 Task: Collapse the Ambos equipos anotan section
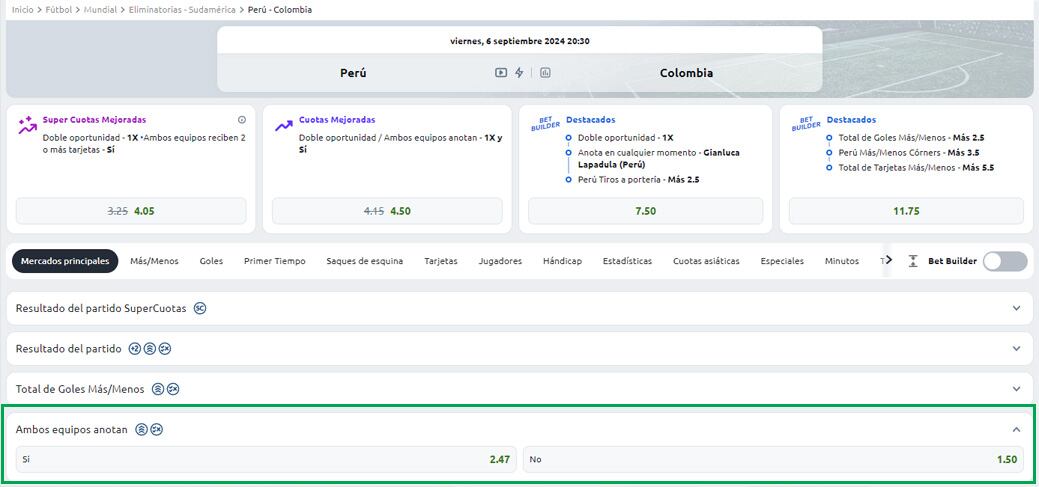pos(1016,429)
